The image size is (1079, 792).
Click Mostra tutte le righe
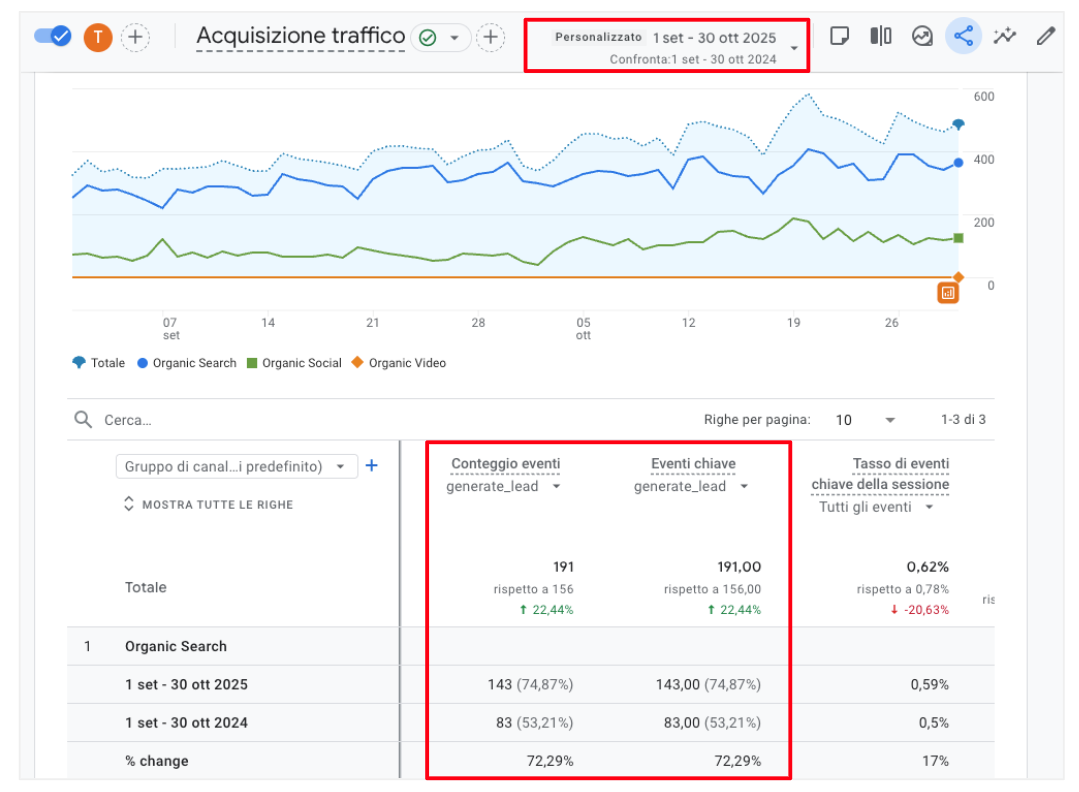pos(208,505)
